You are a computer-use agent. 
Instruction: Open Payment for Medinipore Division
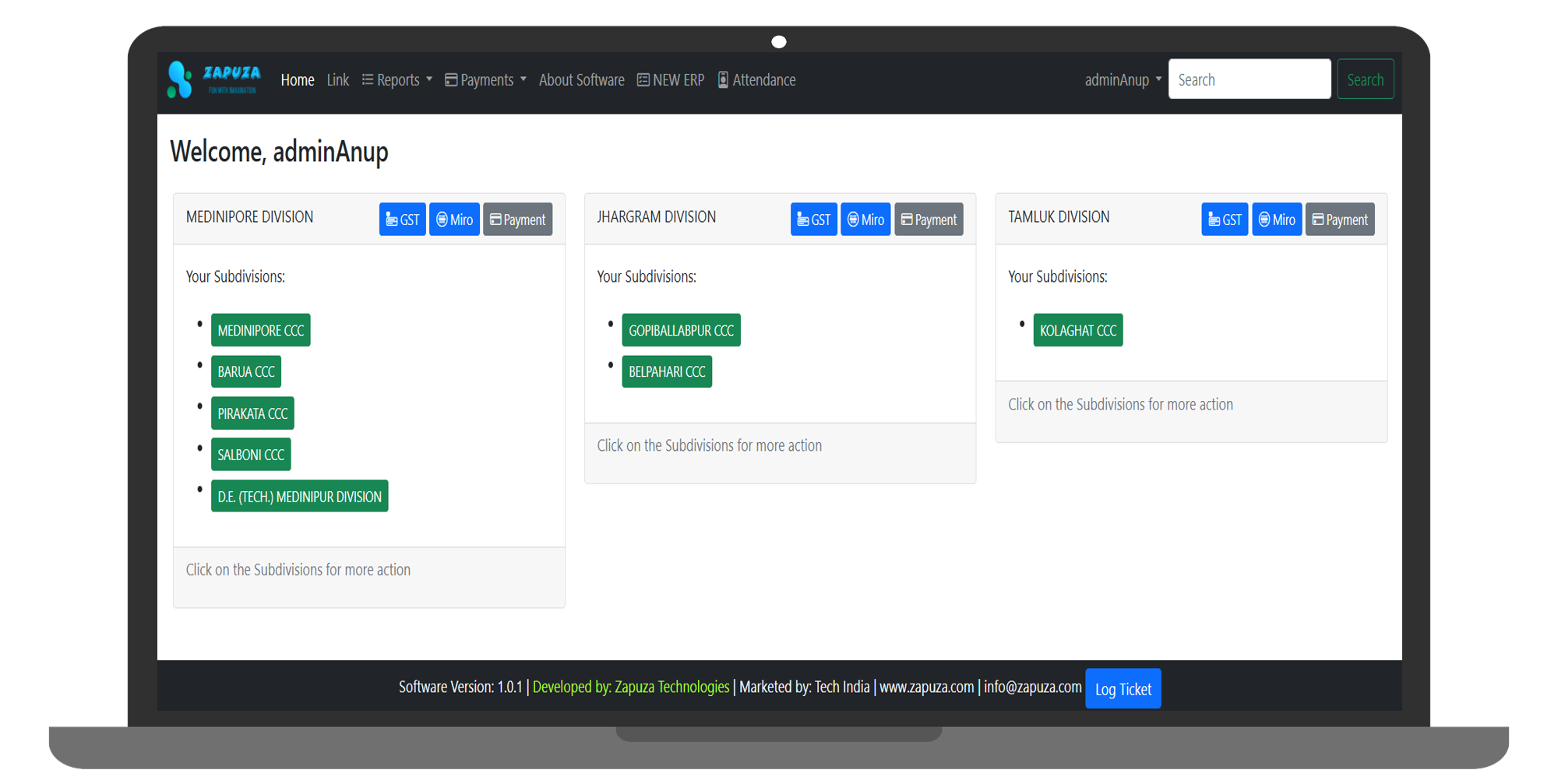tap(517, 220)
